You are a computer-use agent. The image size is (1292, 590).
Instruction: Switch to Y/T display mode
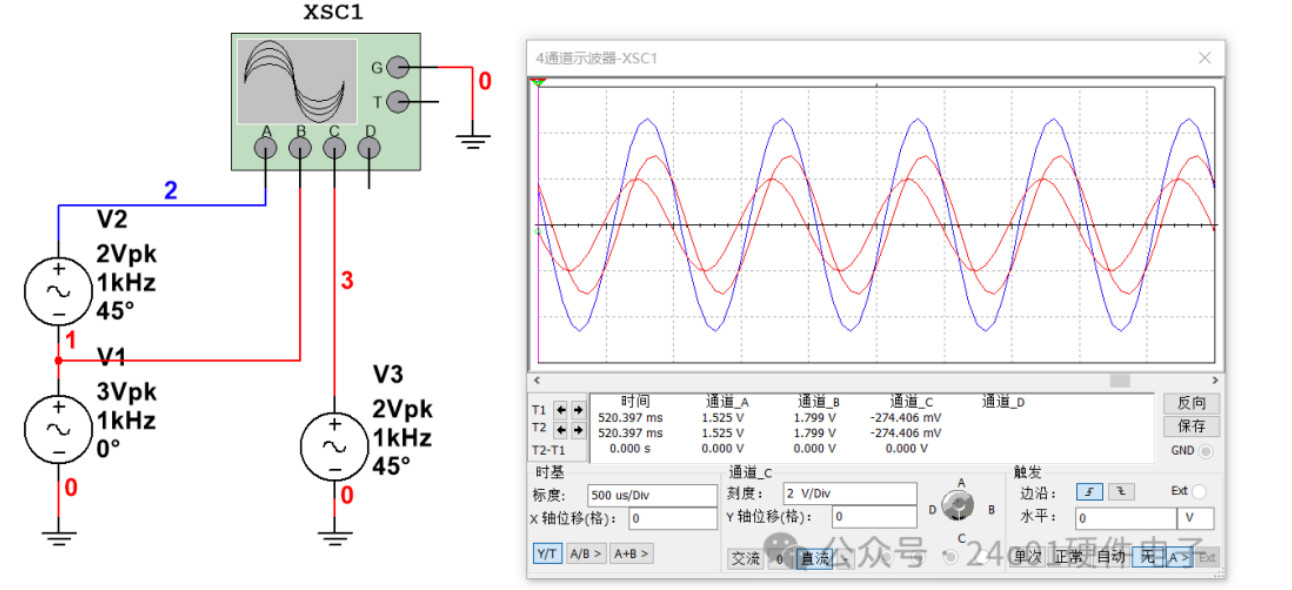(x=547, y=553)
